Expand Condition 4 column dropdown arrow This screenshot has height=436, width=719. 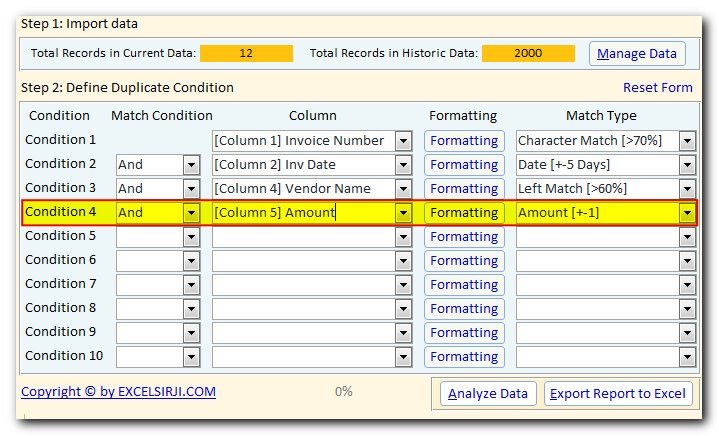tap(404, 213)
